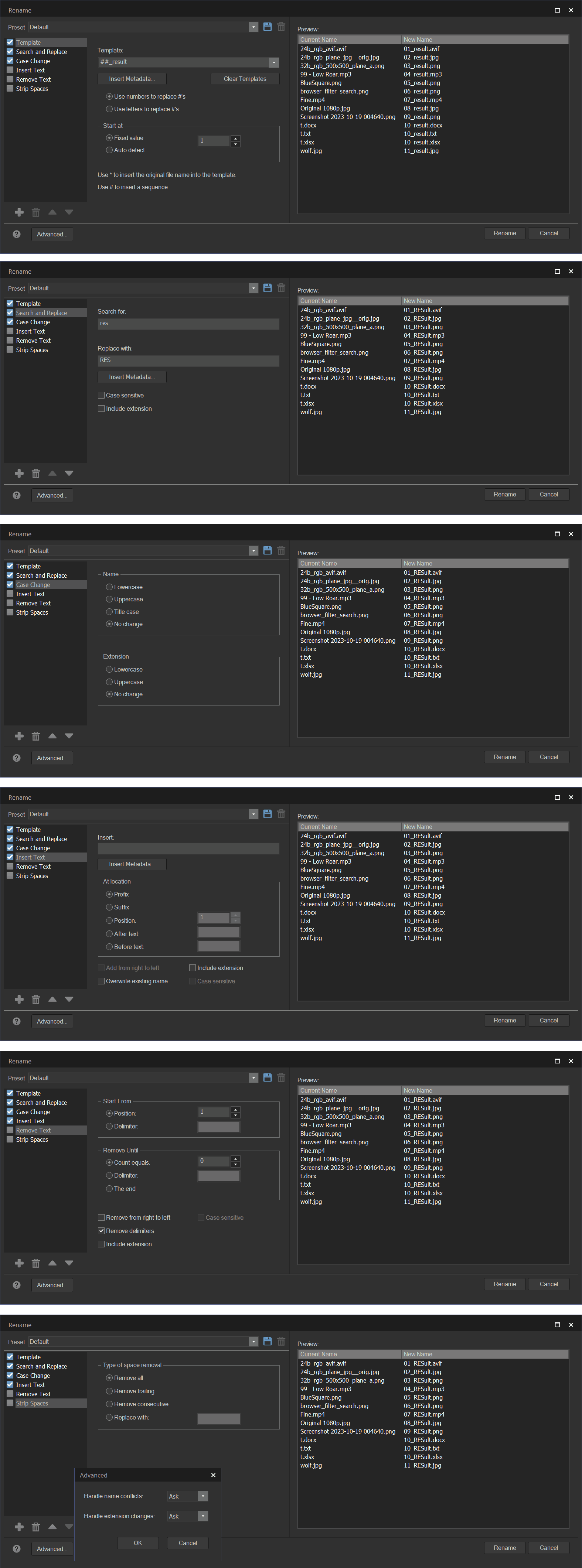Expand the Handle extension changes dropdown
Image resolution: width=582 pixels, height=1568 pixels.
(x=203, y=1516)
